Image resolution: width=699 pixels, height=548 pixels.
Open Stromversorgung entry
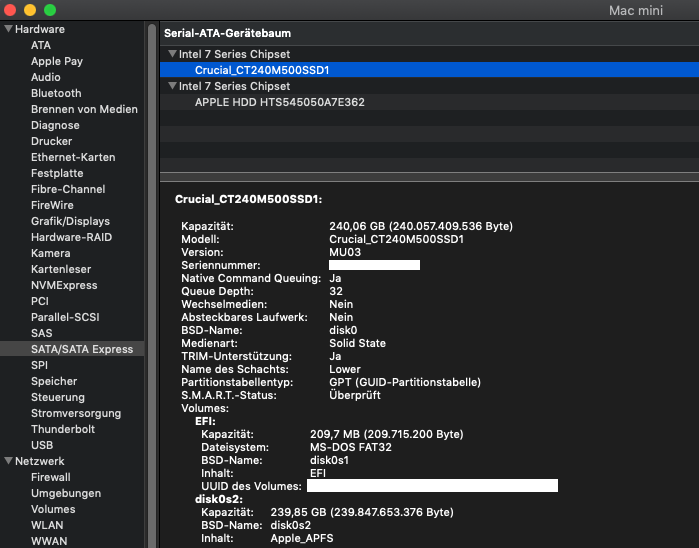coord(76,413)
